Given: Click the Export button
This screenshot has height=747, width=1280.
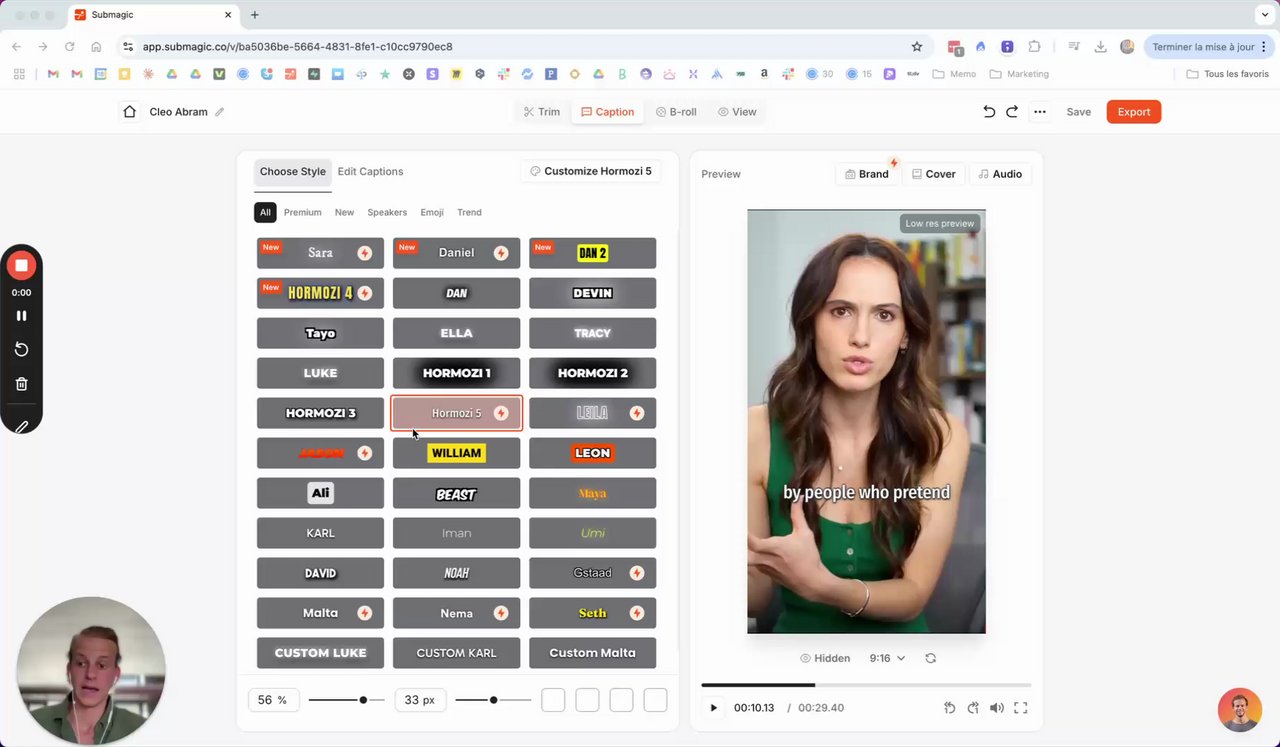Looking at the screenshot, I should click(x=1134, y=112).
